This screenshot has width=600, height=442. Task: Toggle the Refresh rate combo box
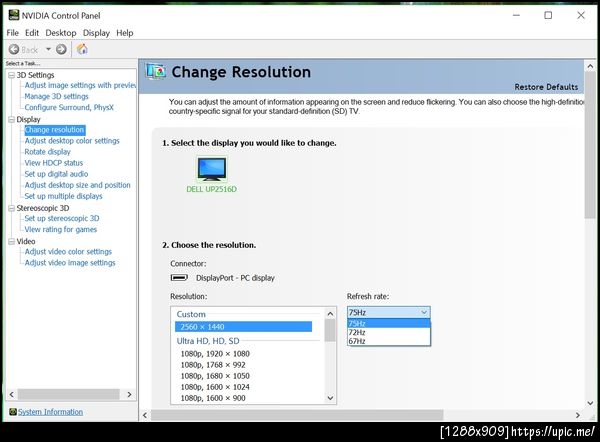point(389,312)
